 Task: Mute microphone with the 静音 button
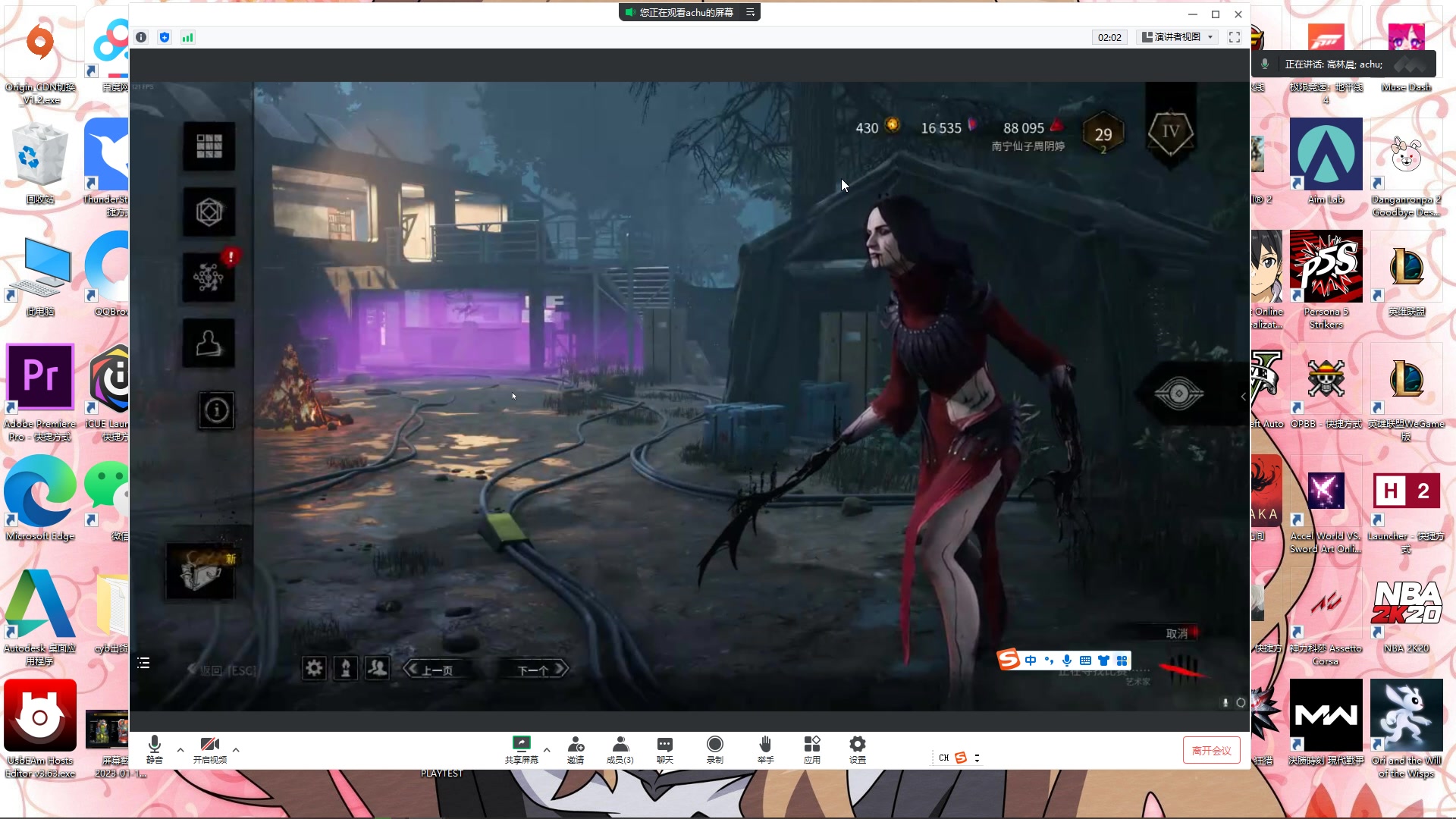155,749
